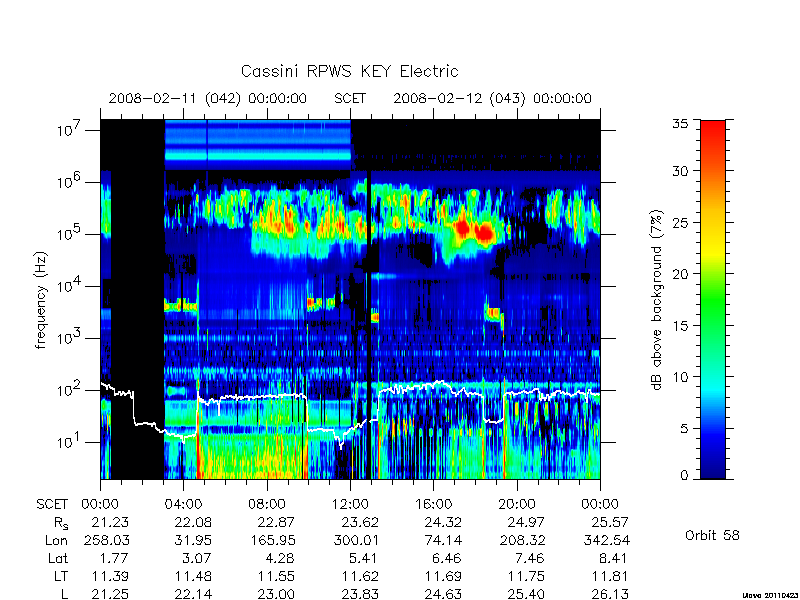Click the Lat value '6.46'
The image size is (800, 600).
tap(448, 559)
